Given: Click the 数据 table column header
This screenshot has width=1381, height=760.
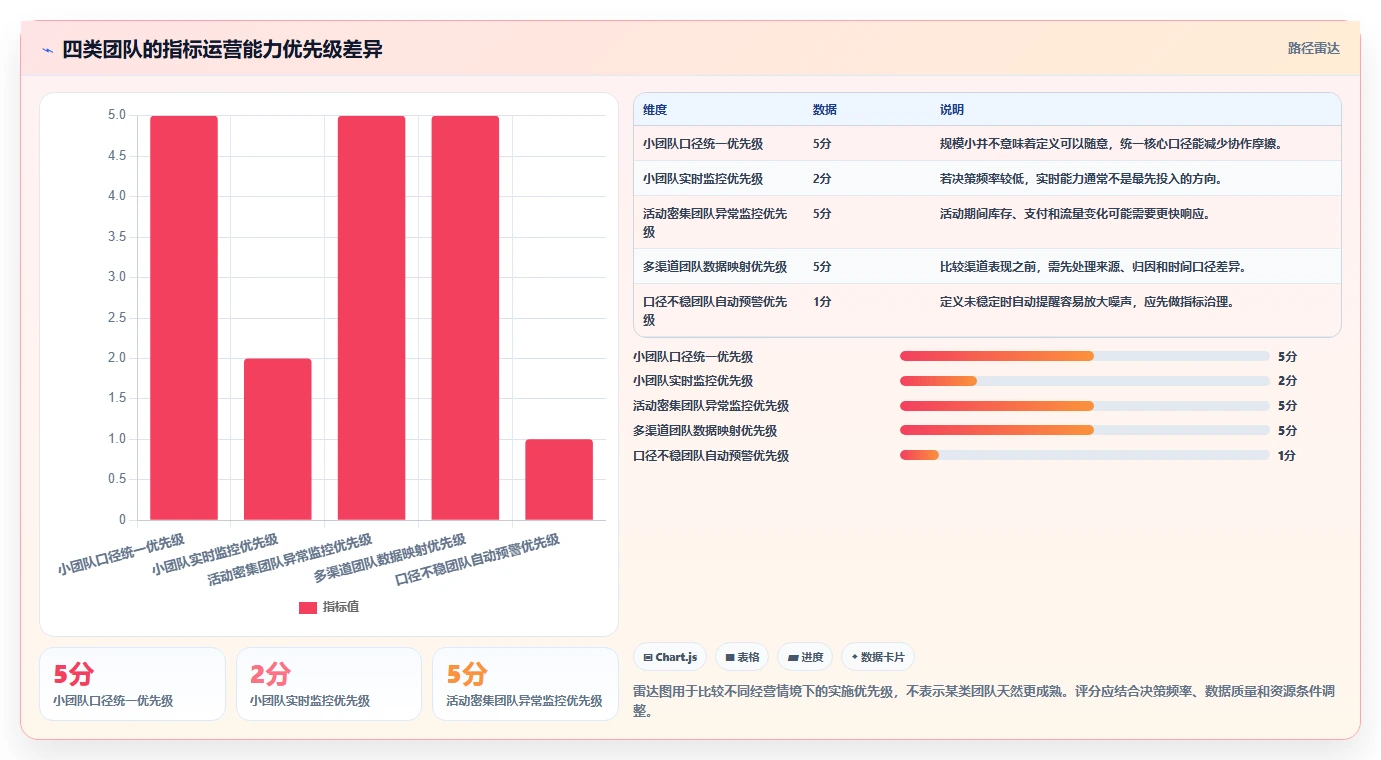Looking at the screenshot, I should [x=825, y=110].
